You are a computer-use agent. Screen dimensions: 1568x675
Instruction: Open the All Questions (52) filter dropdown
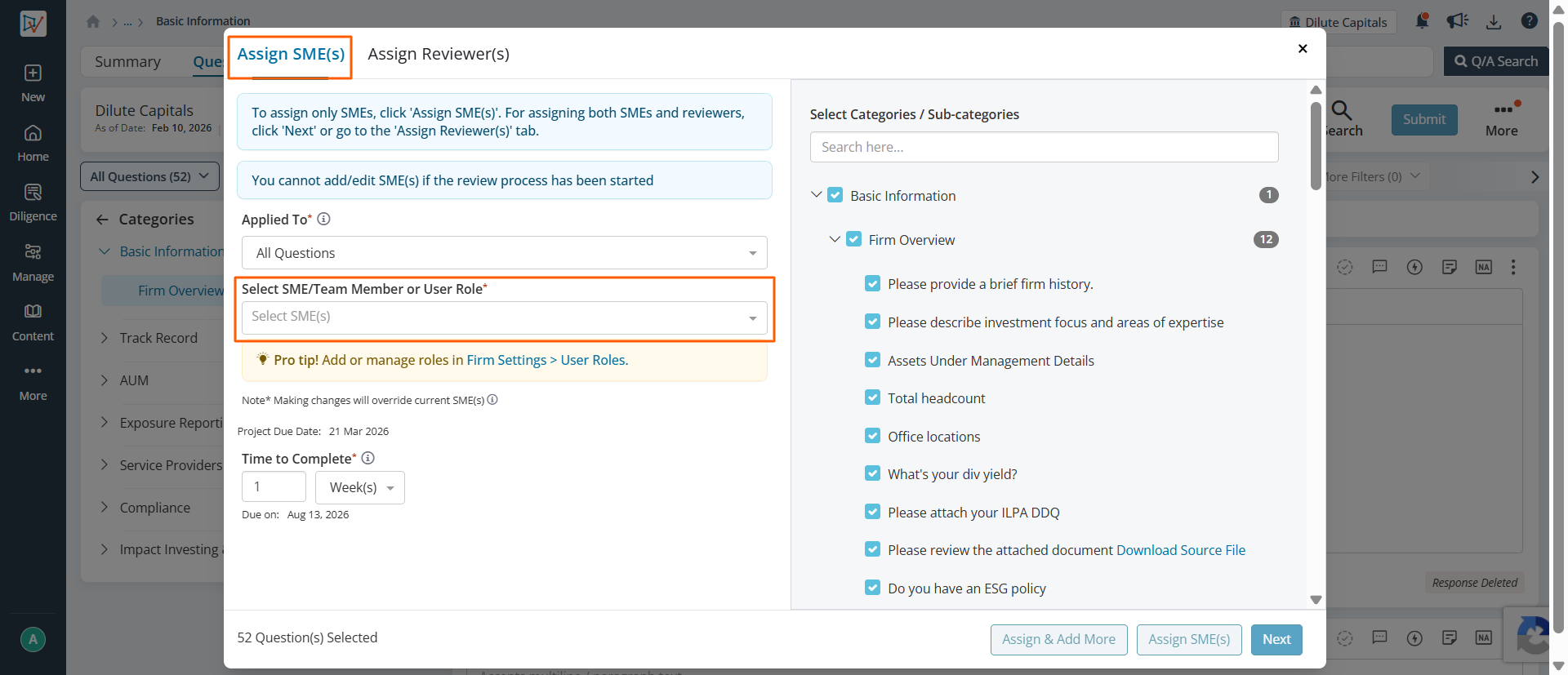coord(149,176)
